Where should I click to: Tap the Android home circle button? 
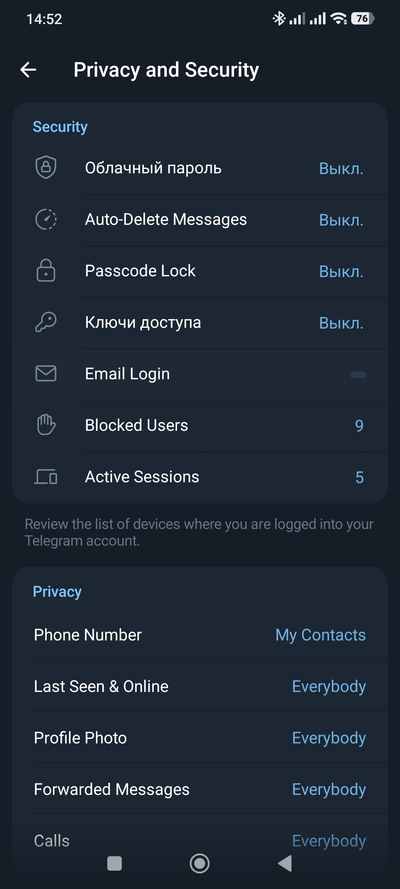(x=199, y=863)
